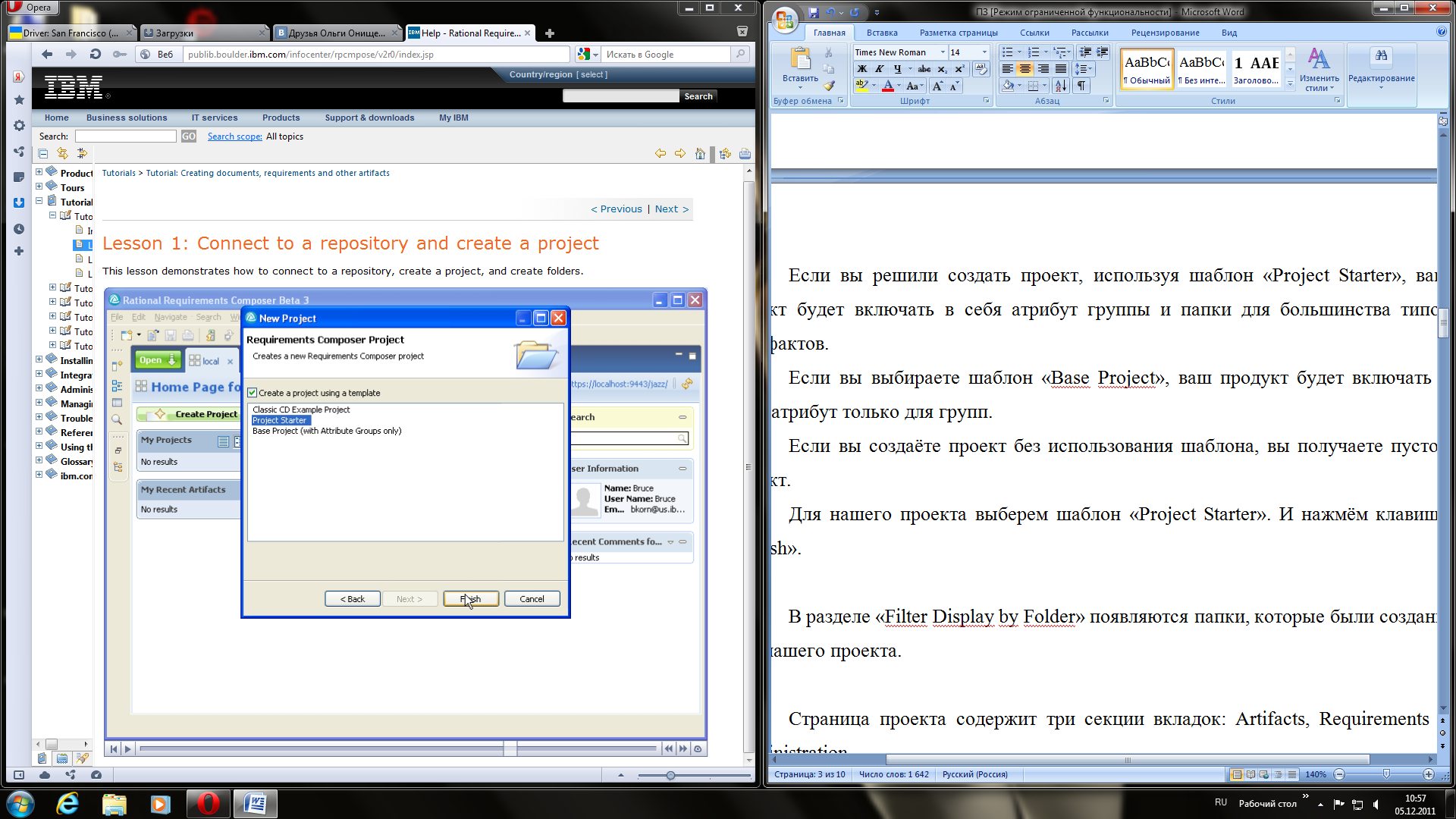Open Internet Explorer from taskbar
The width and height of the screenshot is (1456, 819).
point(67,804)
